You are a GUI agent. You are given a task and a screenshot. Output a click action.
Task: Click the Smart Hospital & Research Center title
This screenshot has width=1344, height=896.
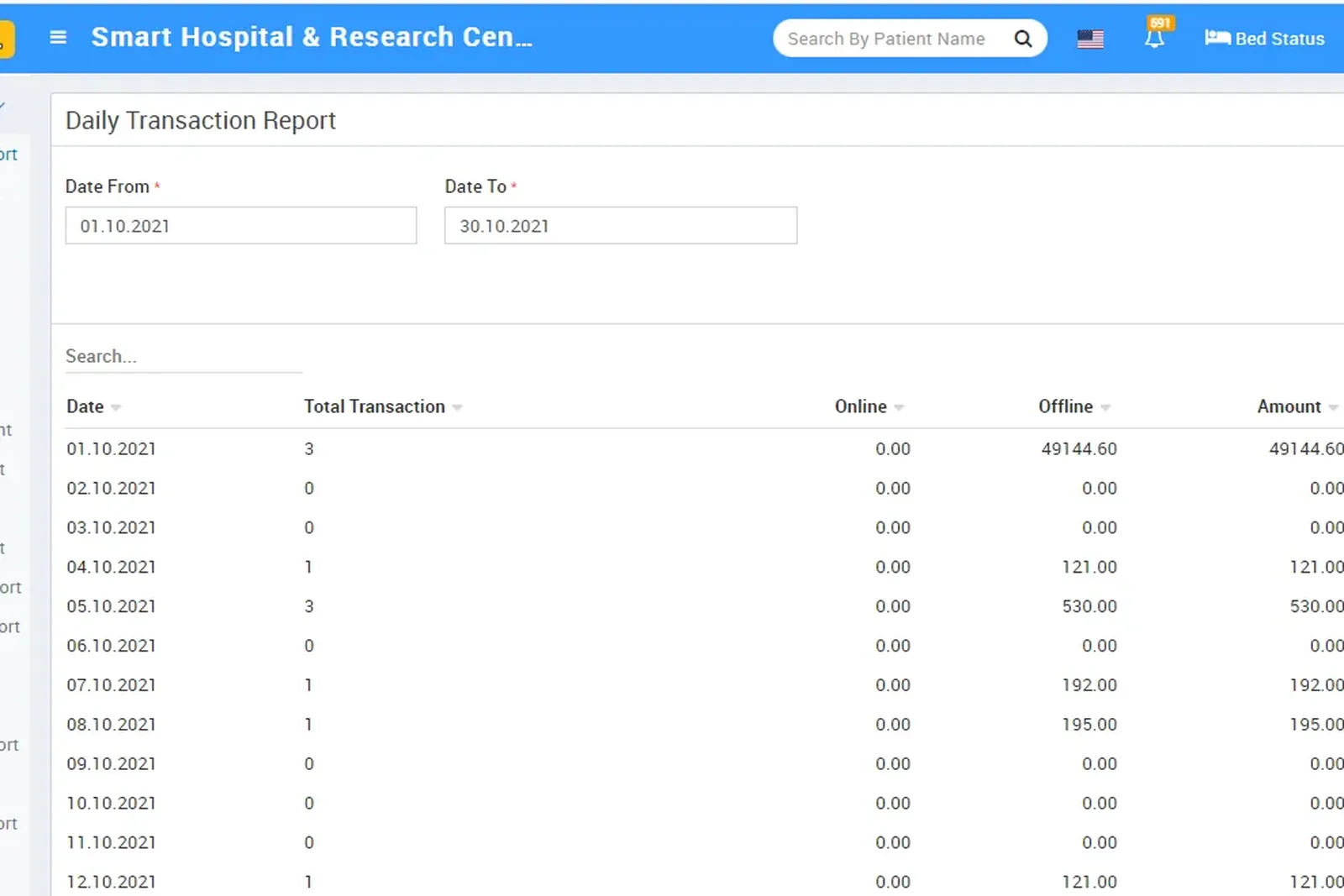click(x=312, y=37)
